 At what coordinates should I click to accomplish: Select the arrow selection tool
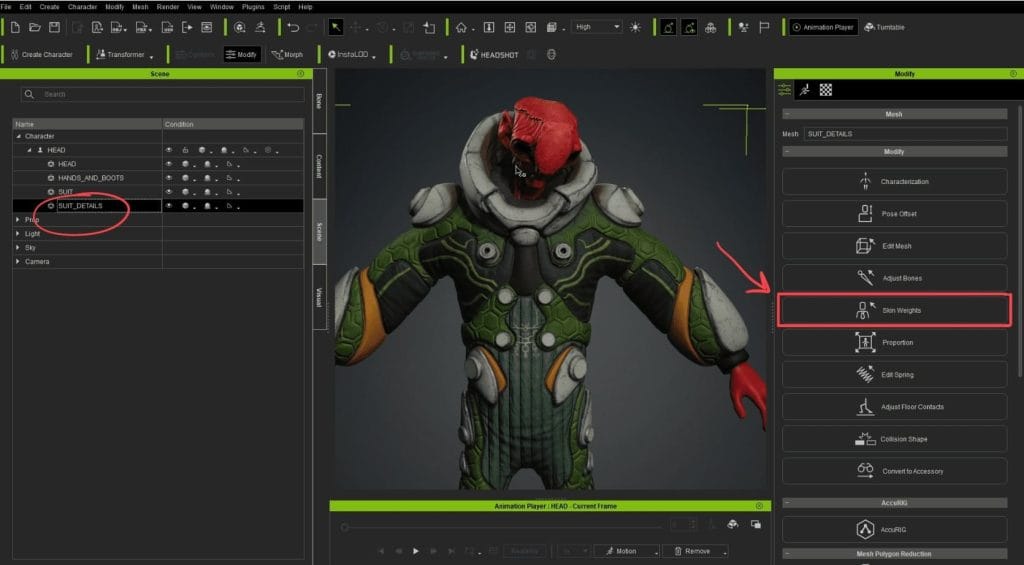[336, 27]
